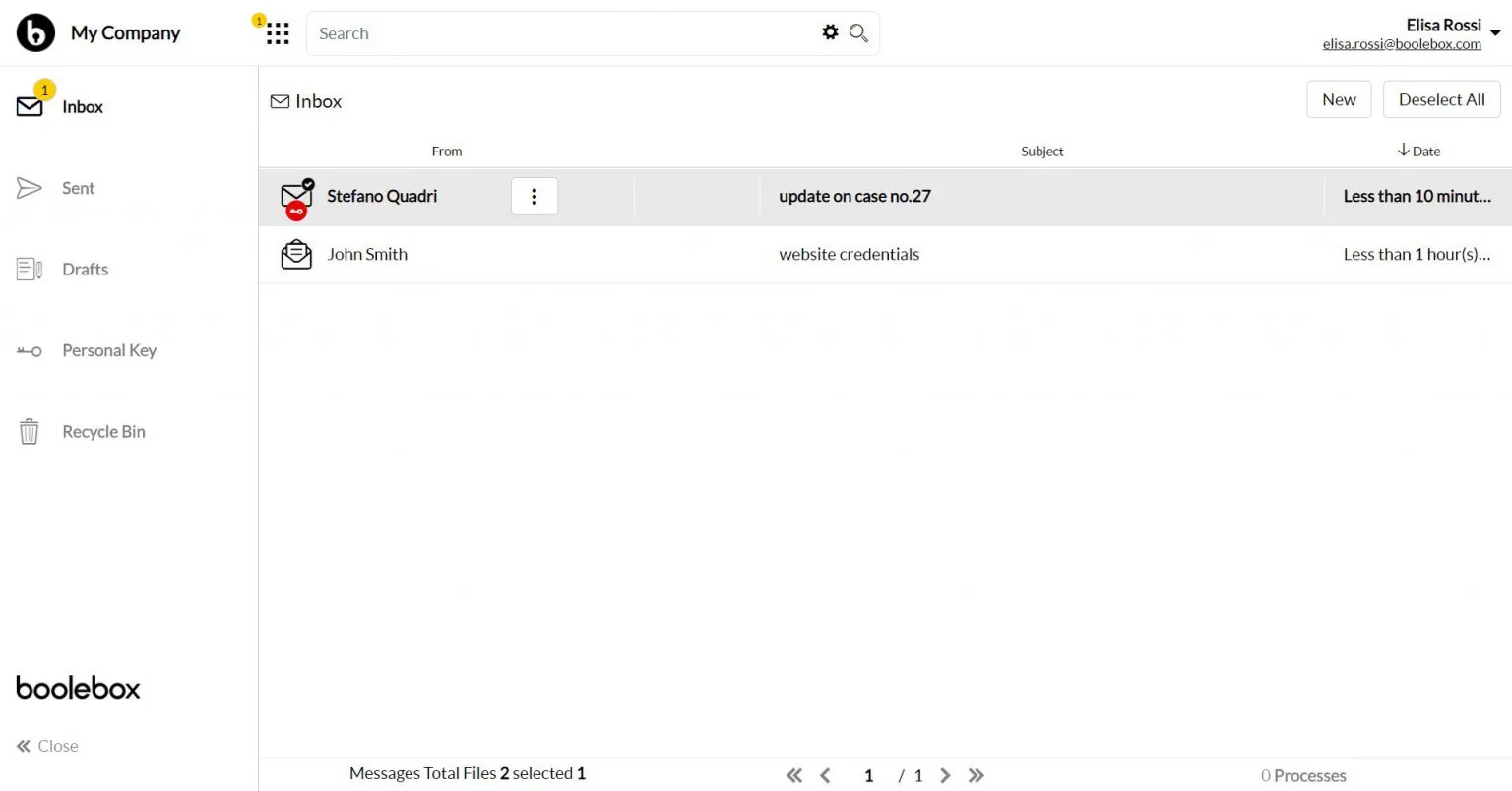Click the Subject column header
This screenshot has width=1512, height=791.
coord(1041,151)
